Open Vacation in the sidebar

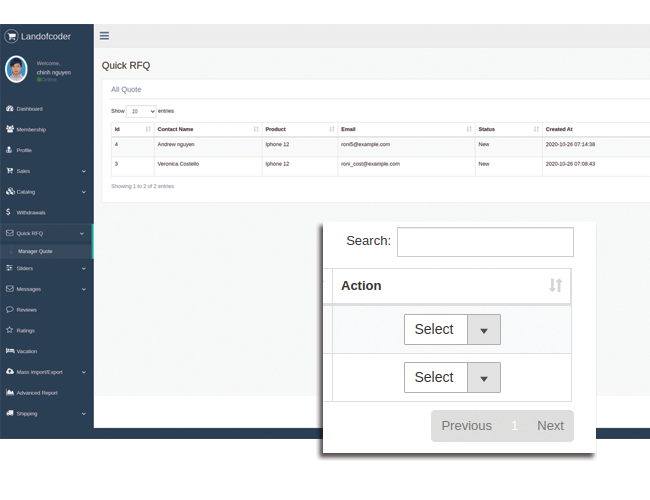coord(26,351)
